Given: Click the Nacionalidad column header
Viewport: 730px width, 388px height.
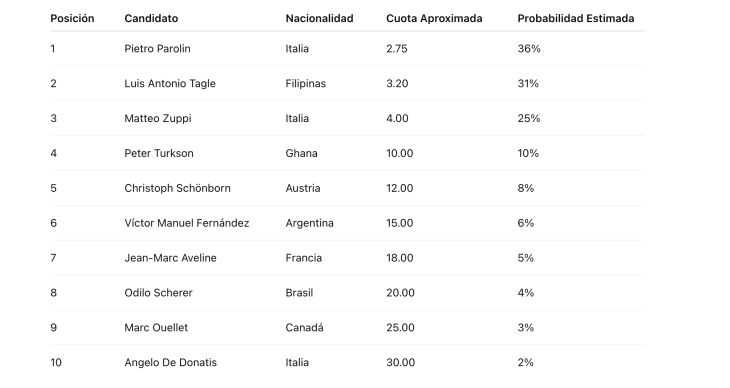Looking at the screenshot, I should pyautogui.click(x=319, y=18).
